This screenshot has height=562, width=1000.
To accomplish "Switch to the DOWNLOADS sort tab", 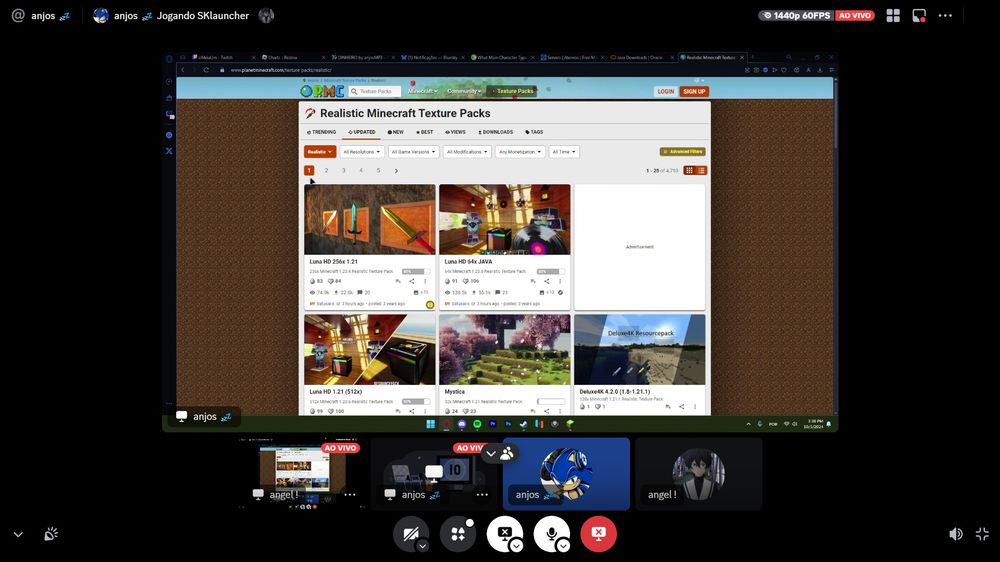I will (x=496, y=132).
